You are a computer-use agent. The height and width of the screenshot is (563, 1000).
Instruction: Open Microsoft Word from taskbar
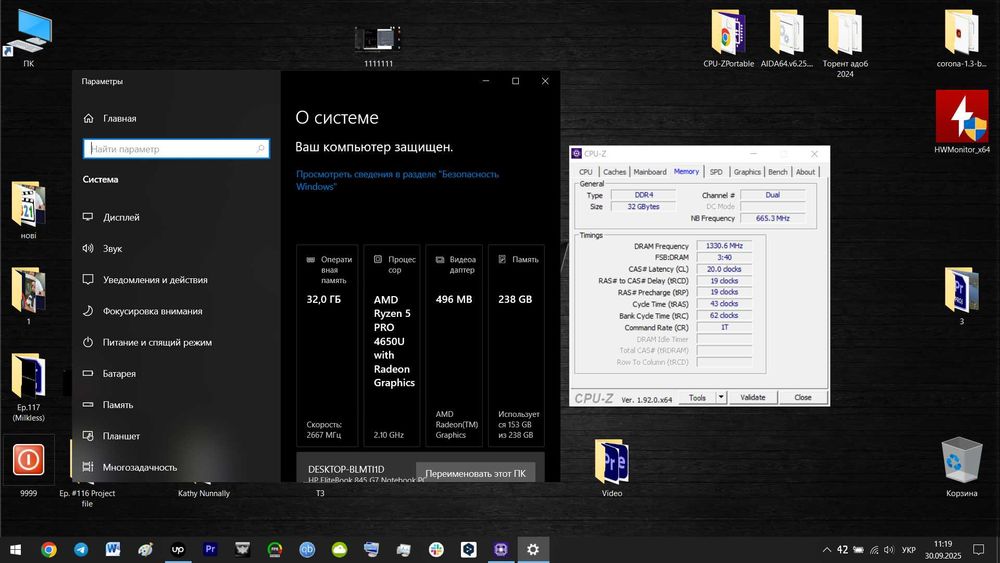113,549
